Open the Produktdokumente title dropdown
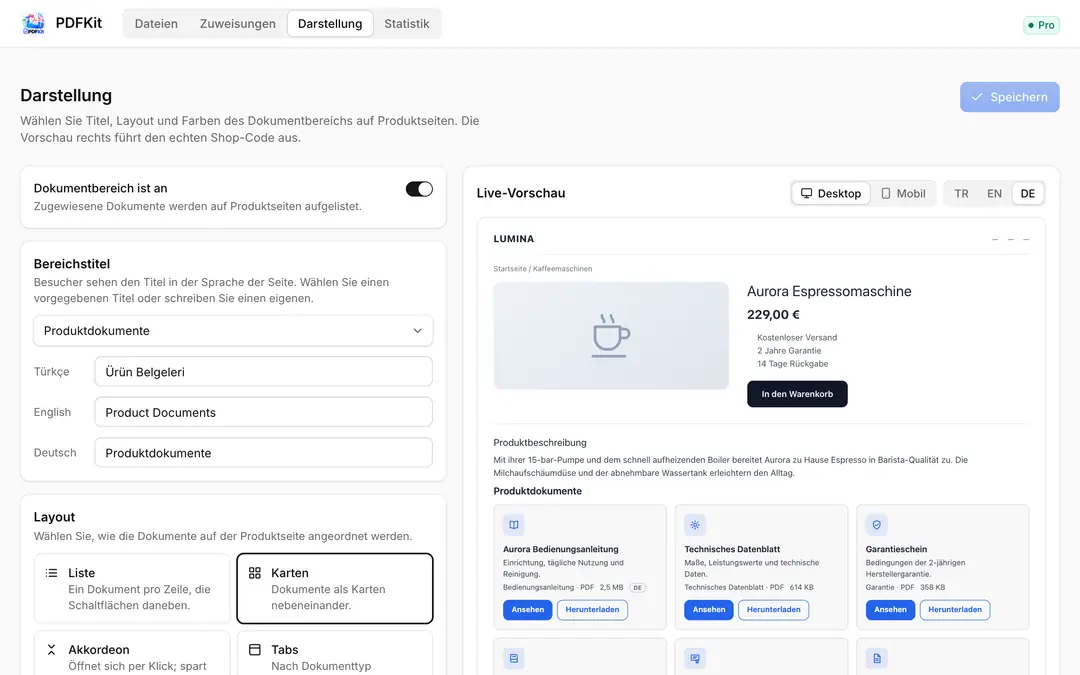 tap(233, 331)
